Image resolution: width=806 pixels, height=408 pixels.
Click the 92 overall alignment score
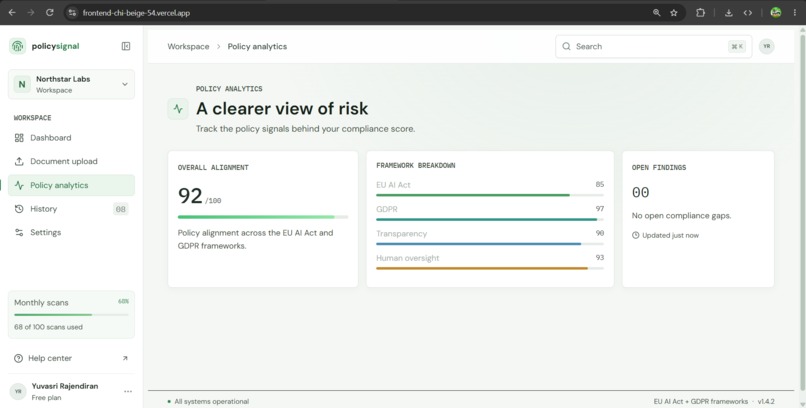point(190,196)
